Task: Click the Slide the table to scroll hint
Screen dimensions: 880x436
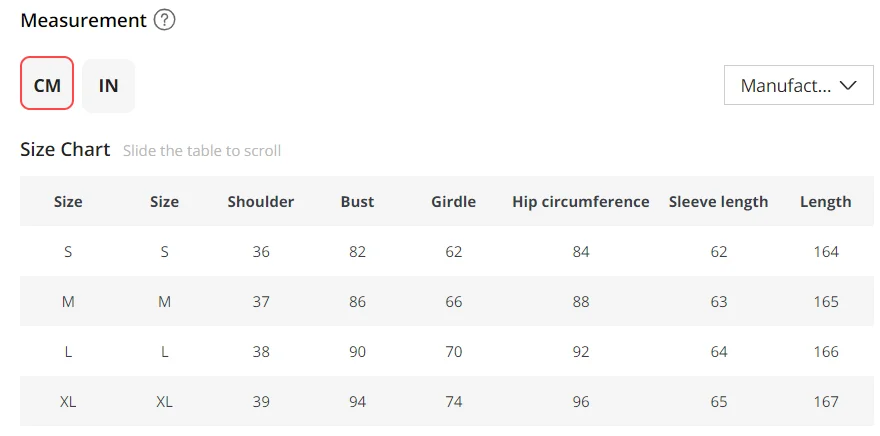Action: pyautogui.click(x=202, y=151)
